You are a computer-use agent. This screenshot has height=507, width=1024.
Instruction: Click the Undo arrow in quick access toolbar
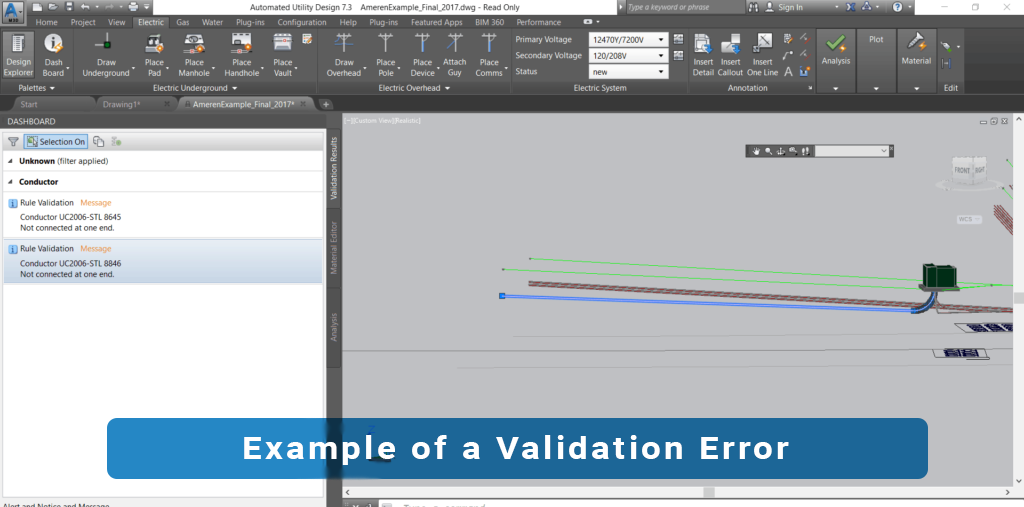(x=85, y=7)
